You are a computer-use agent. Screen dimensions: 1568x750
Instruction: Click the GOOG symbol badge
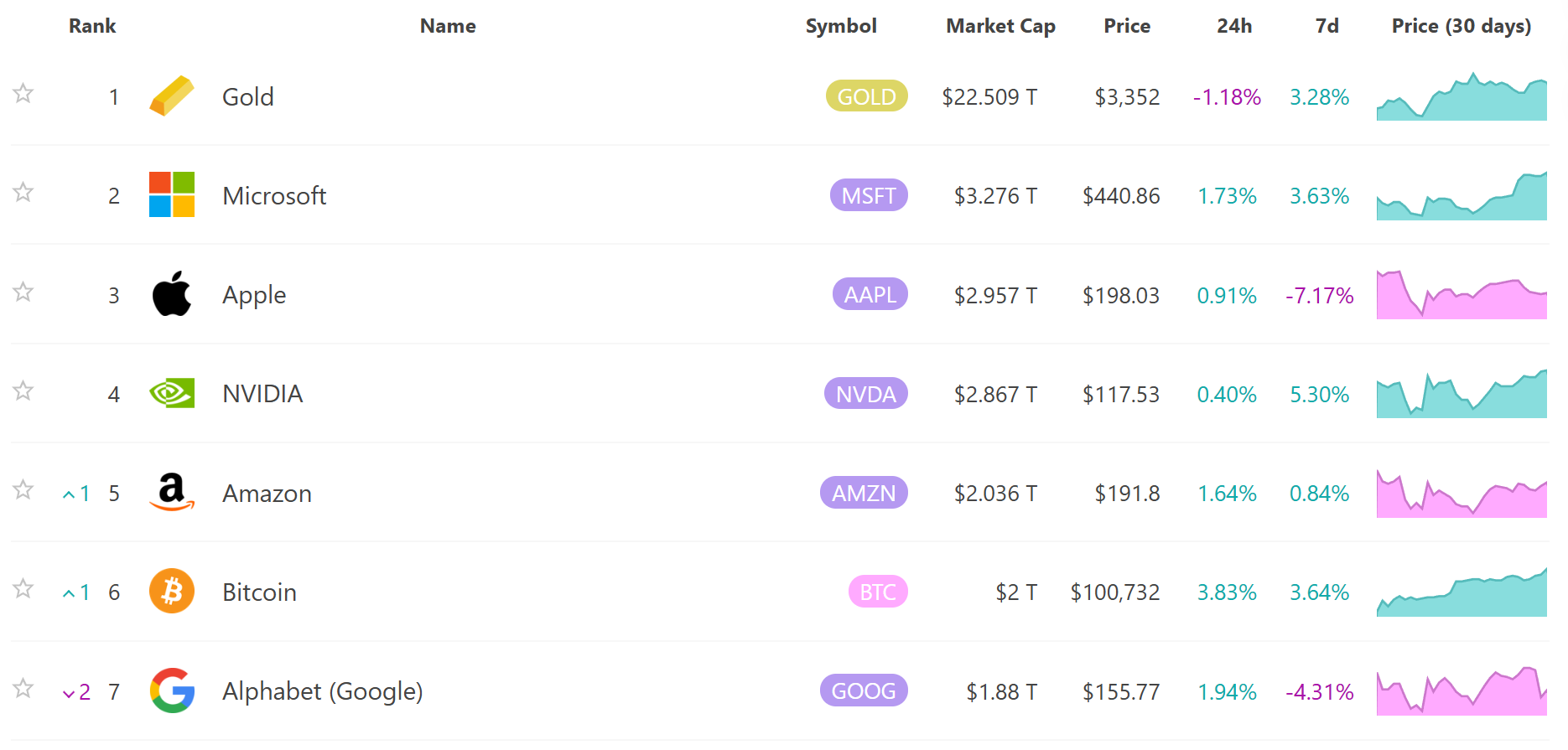tap(864, 691)
